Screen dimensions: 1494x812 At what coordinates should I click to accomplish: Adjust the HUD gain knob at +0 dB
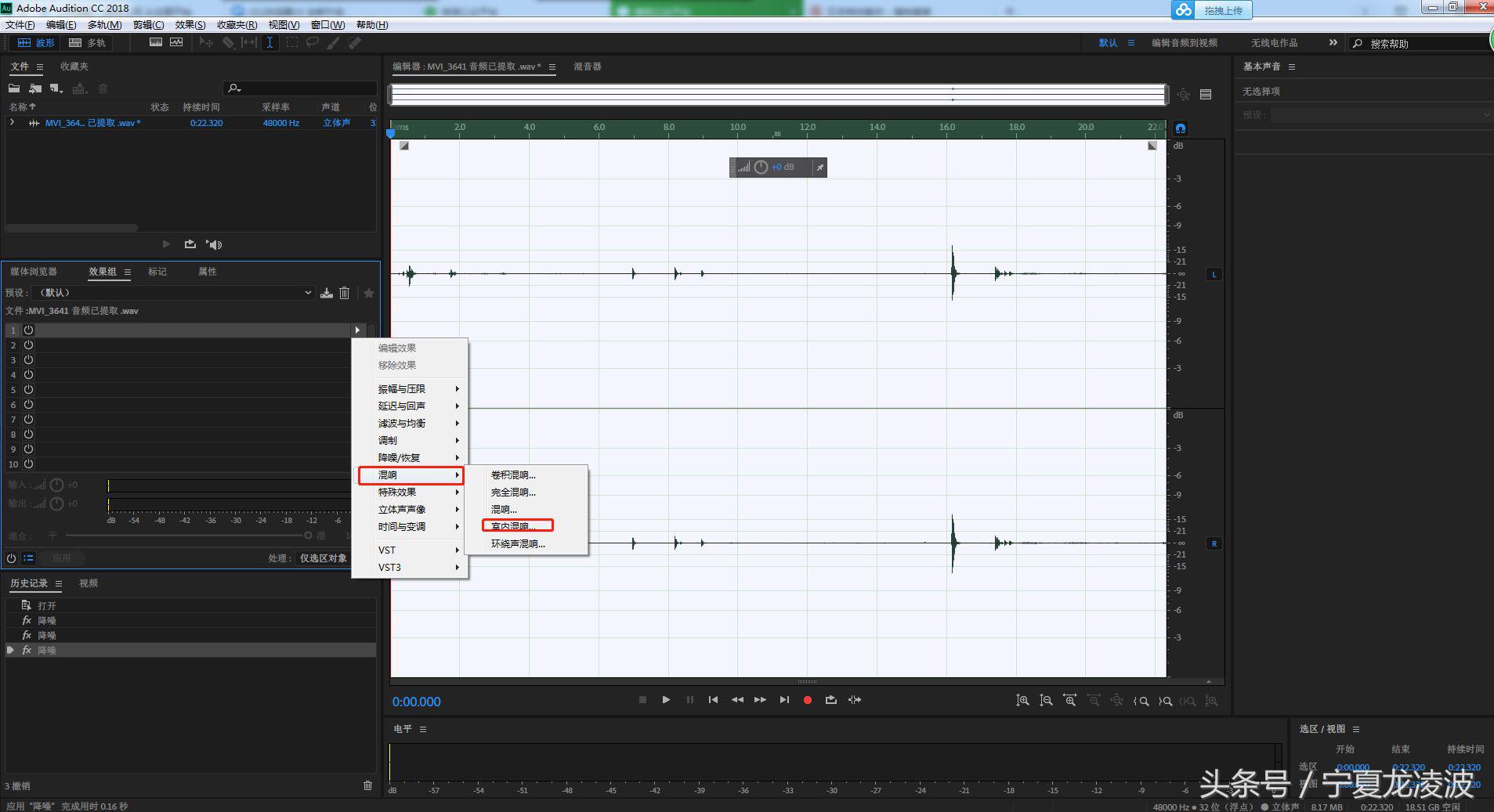[x=761, y=168]
